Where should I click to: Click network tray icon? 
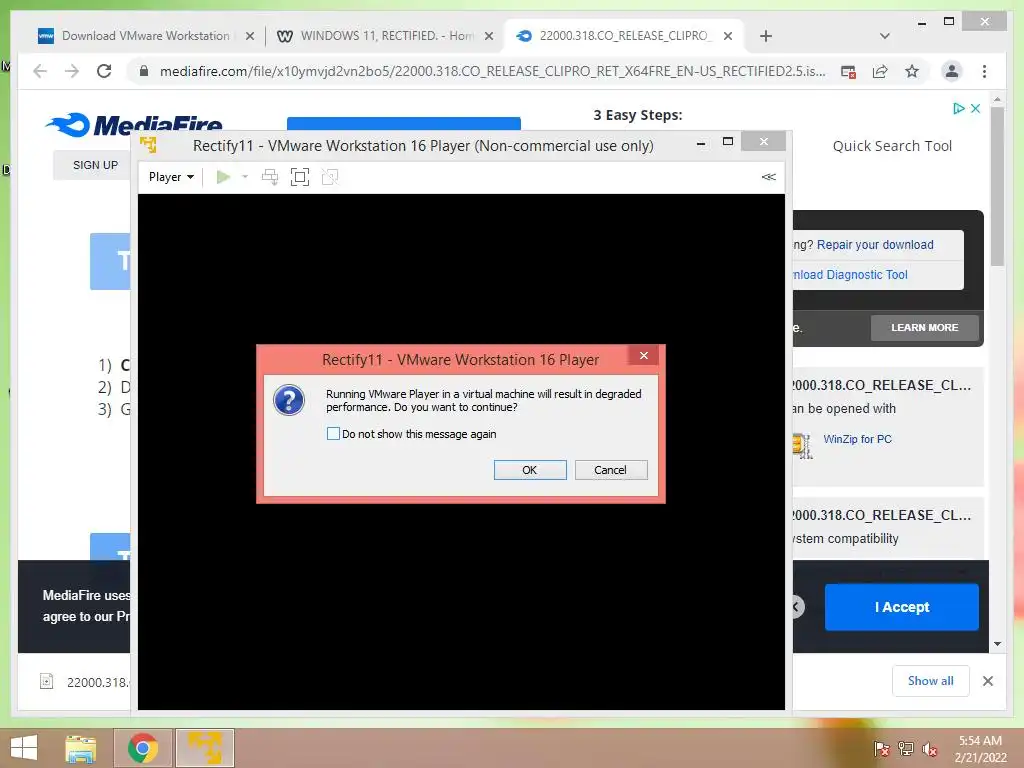coord(905,749)
